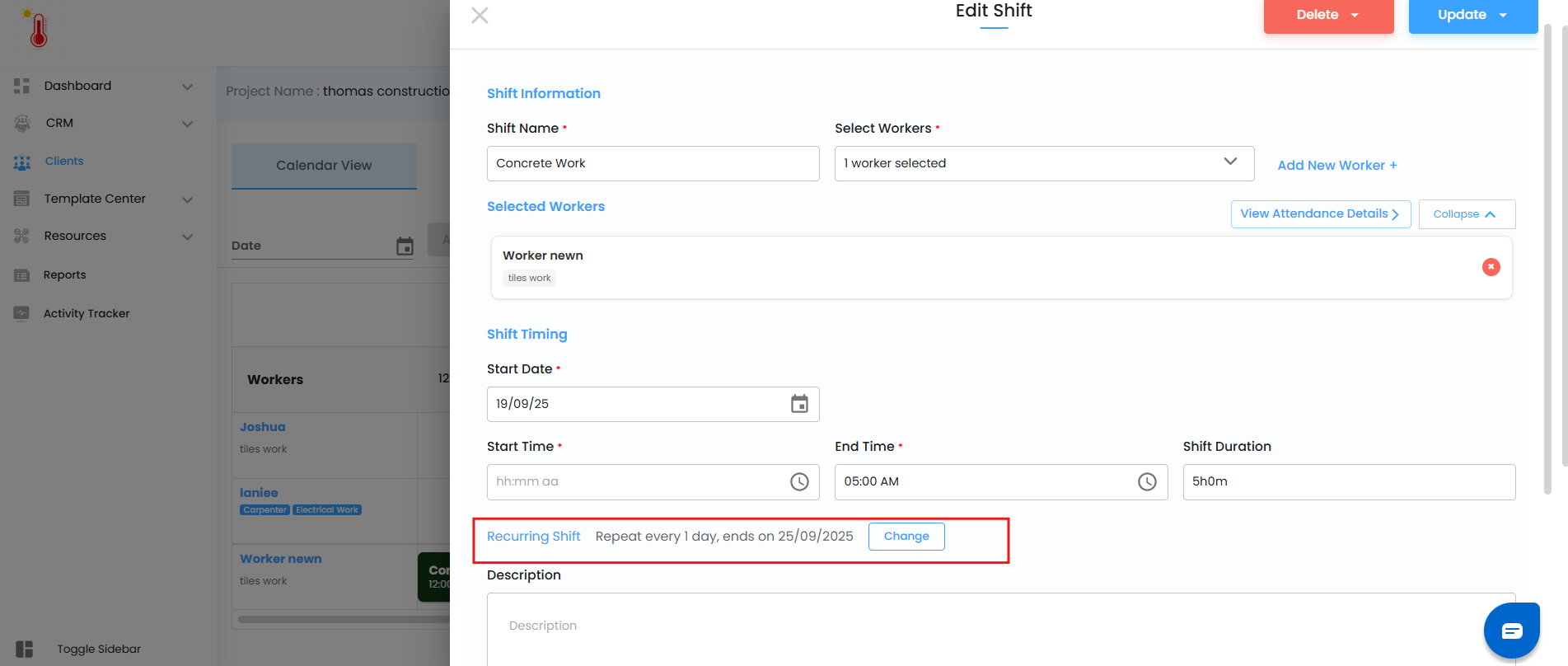Viewport: 1568px width, 666px height.
Task: Open the Update button dropdown
Action: (x=1504, y=15)
